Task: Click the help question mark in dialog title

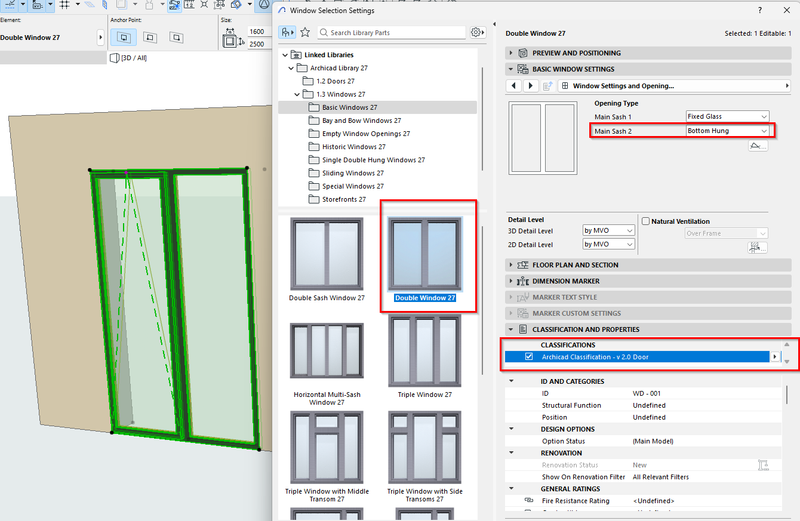Action: 760,10
